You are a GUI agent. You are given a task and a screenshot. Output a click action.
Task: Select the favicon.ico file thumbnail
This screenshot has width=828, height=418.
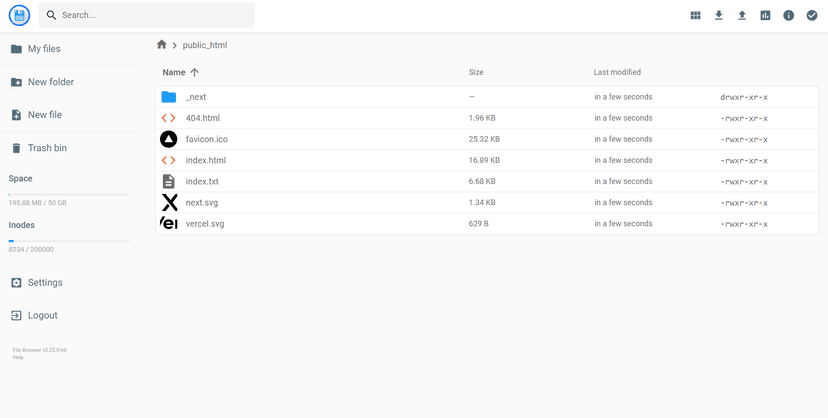(x=169, y=139)
